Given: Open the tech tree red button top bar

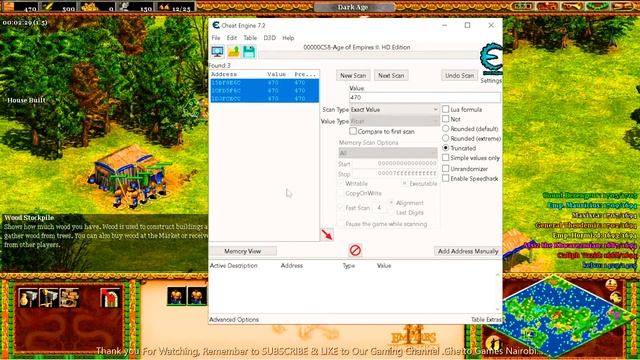Looking at the screenshot, I should [547, 7].
